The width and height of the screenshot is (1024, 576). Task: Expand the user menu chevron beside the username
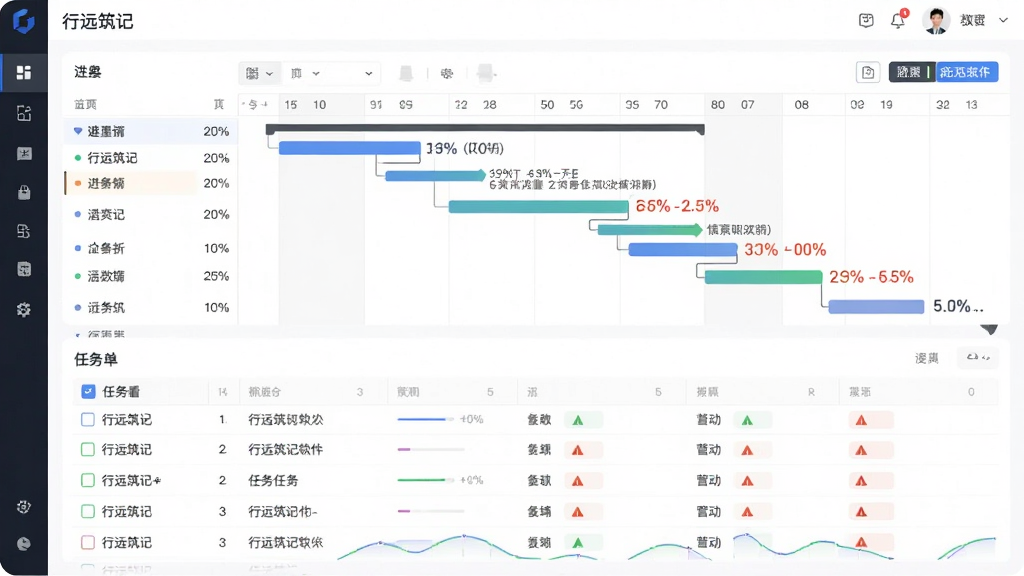pyautogui.click(x=1003, y=20)
